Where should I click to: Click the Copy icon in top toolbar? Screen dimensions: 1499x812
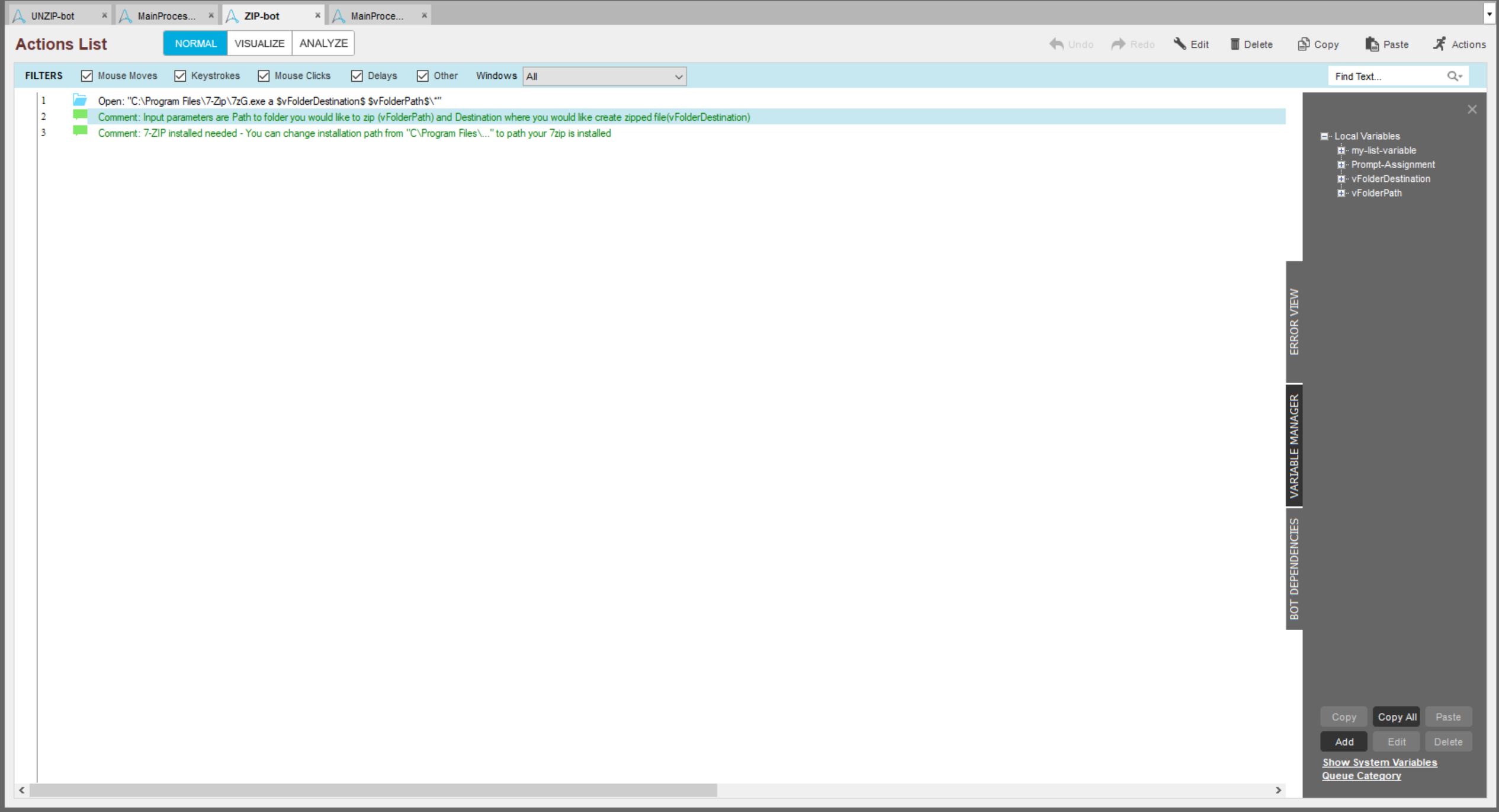tap(1303, 44)
